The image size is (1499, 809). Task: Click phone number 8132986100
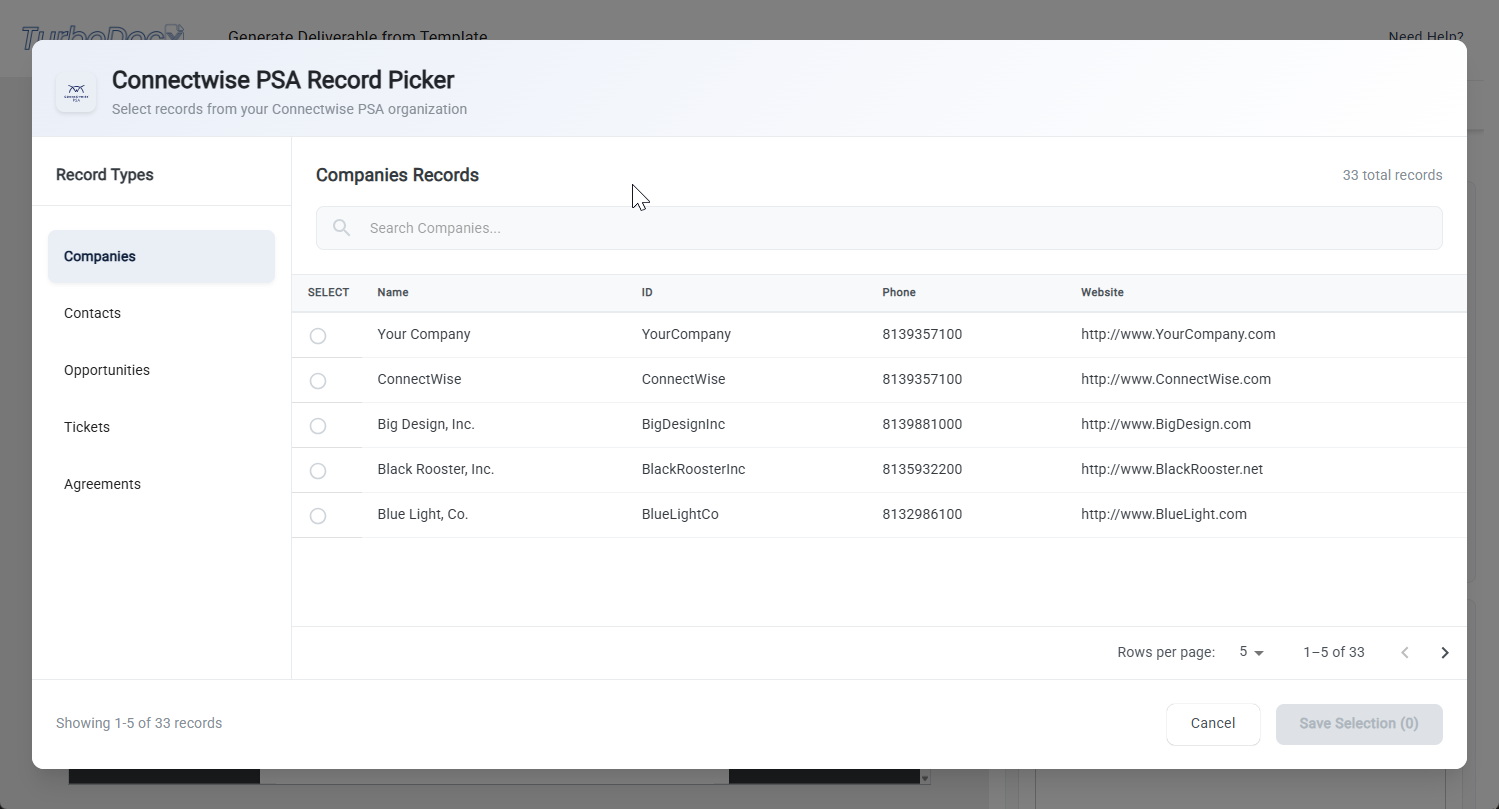click(922, 514)
